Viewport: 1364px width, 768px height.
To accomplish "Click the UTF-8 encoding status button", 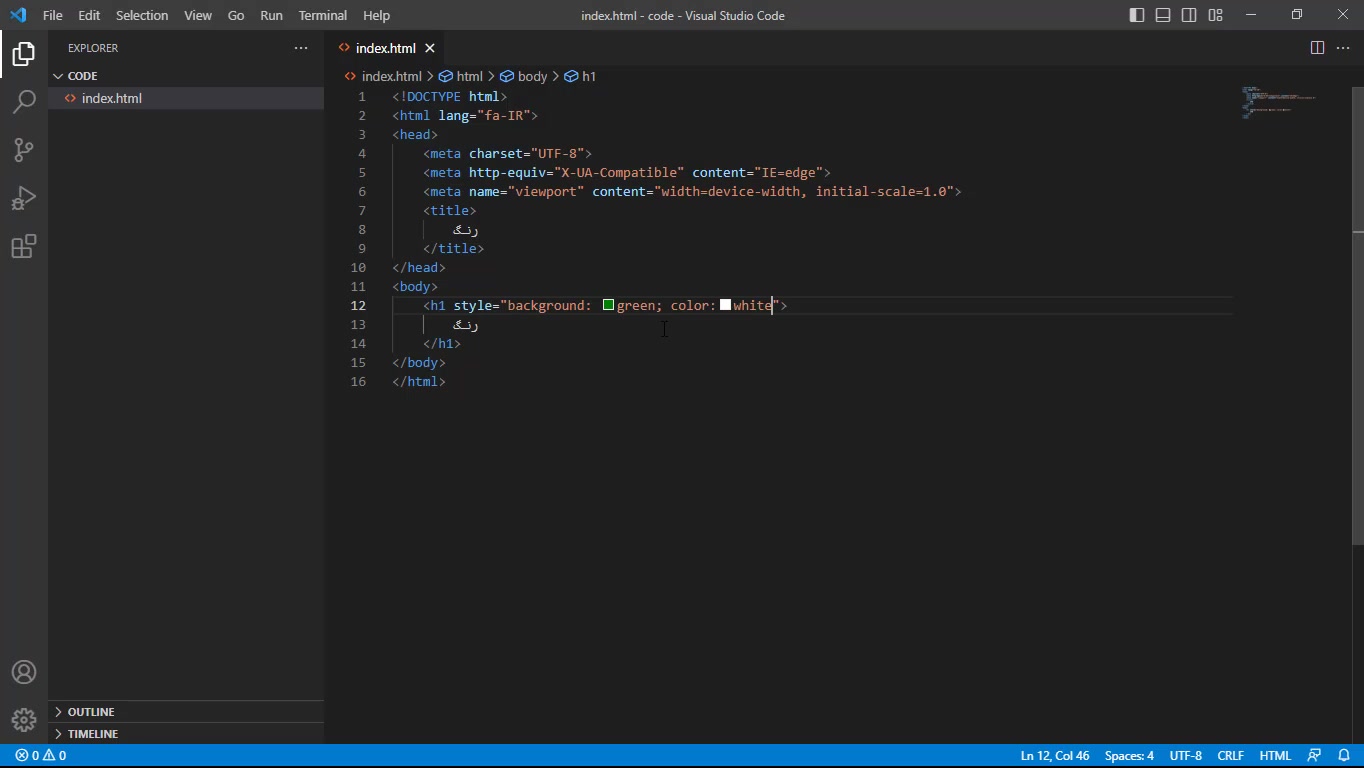I will pyautogui.click(x=1185, y=756).
